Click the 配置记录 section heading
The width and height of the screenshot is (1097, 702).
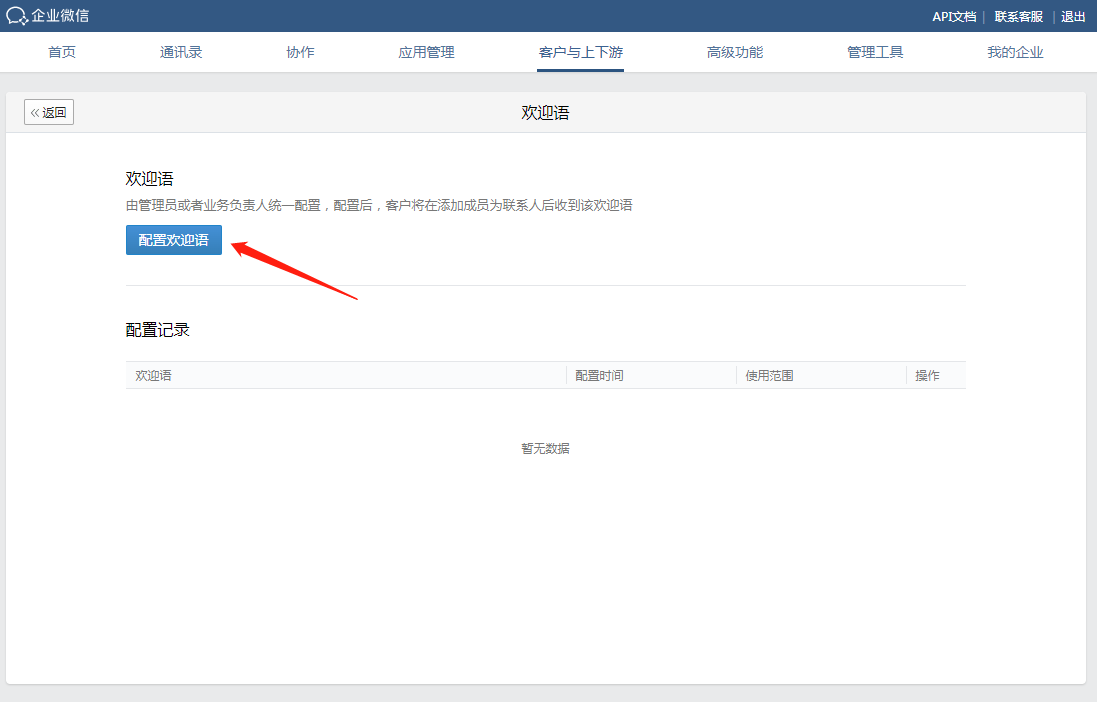[x=157, y=330]
